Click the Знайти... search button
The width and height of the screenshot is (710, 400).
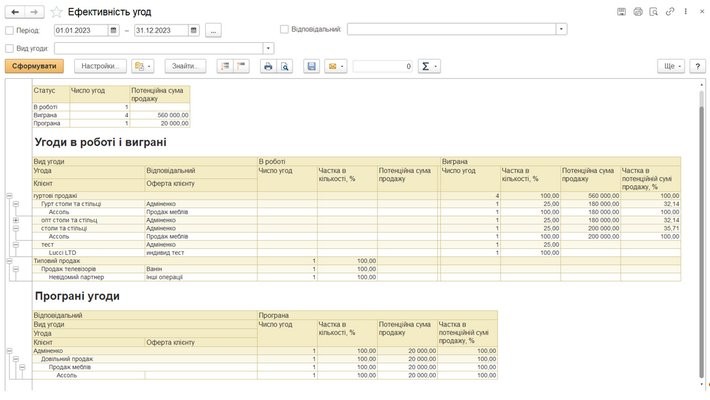point(184,66)
